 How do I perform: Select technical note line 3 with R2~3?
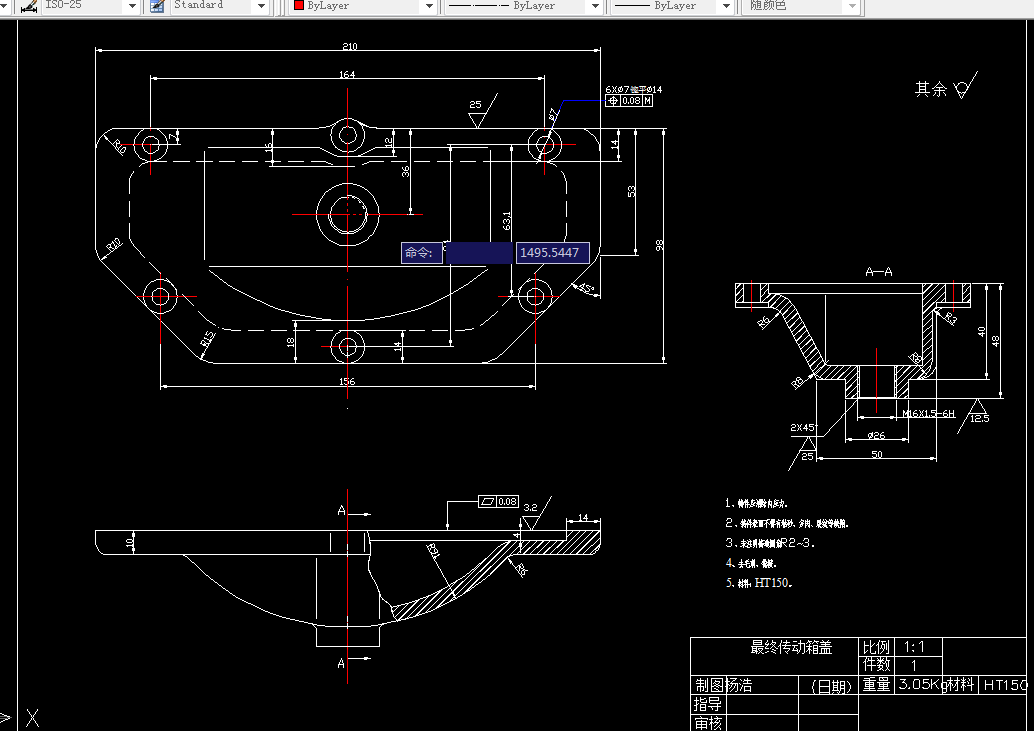coord(770,542)
